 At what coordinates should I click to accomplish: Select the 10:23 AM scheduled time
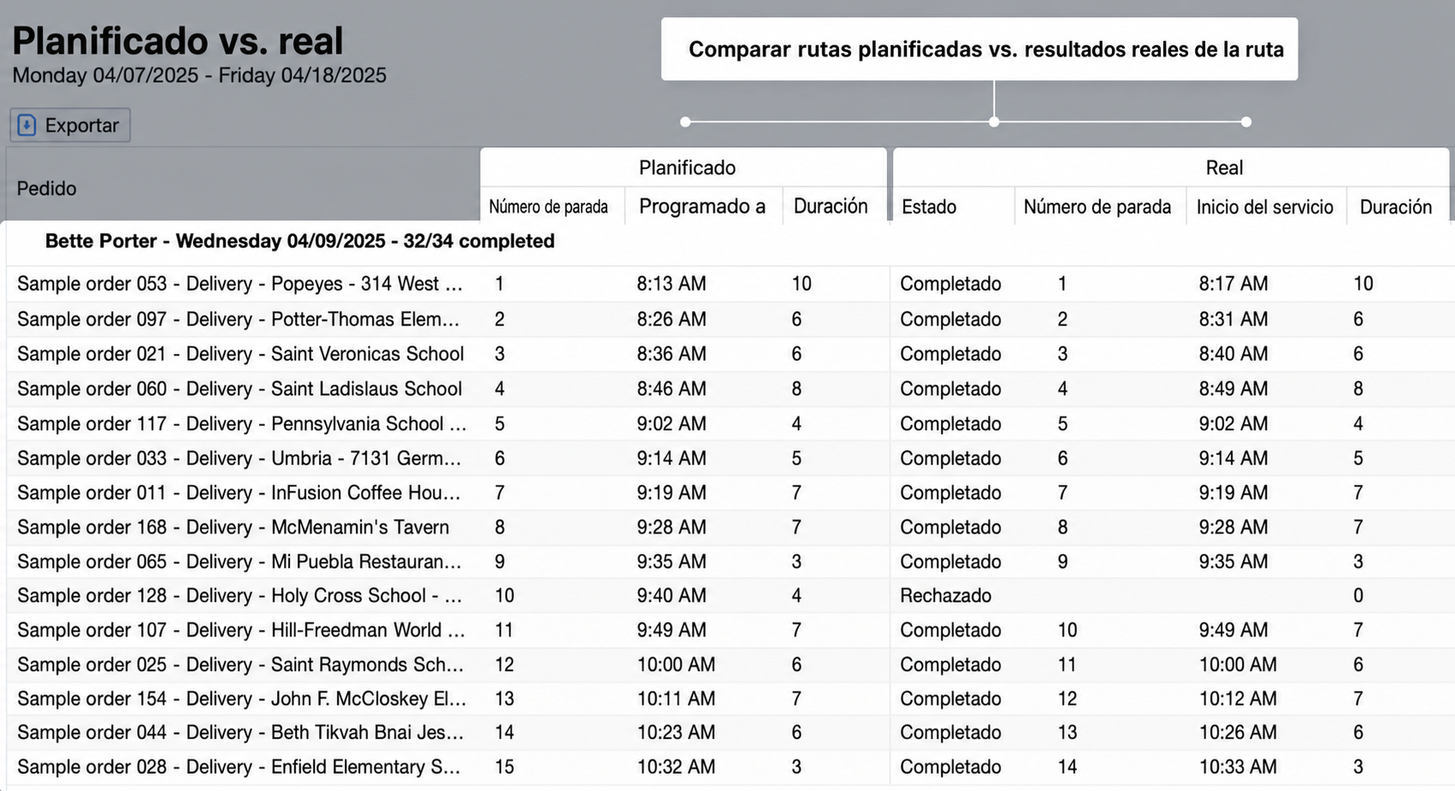(676, 733)
